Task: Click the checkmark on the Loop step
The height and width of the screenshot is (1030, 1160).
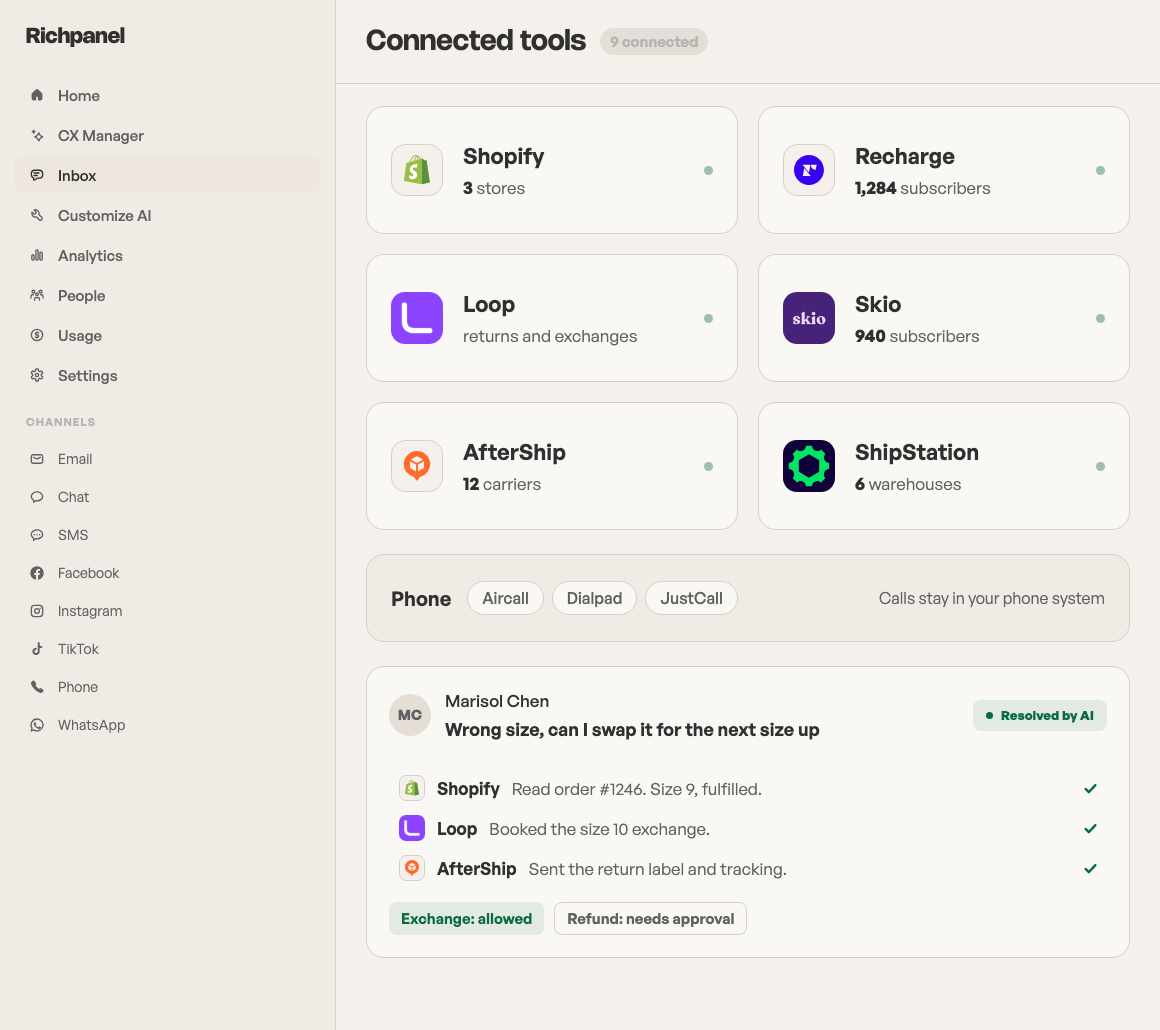Action: pos(1090,829)
